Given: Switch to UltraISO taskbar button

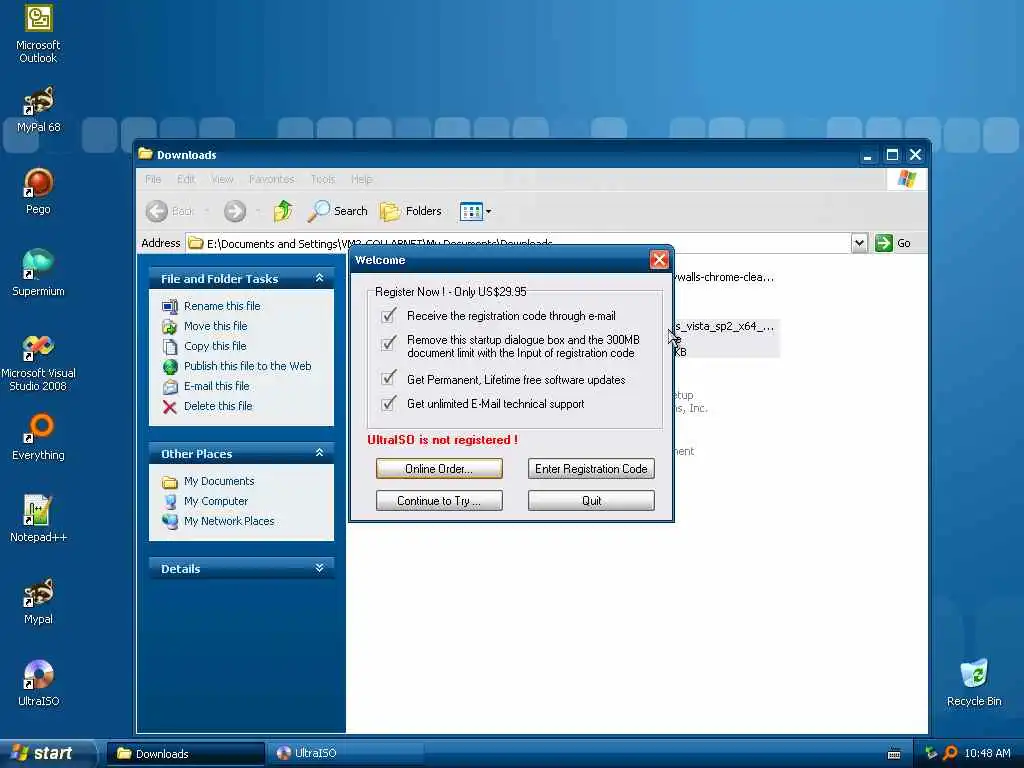Looking at the screenshot, I should coord(345,754).
